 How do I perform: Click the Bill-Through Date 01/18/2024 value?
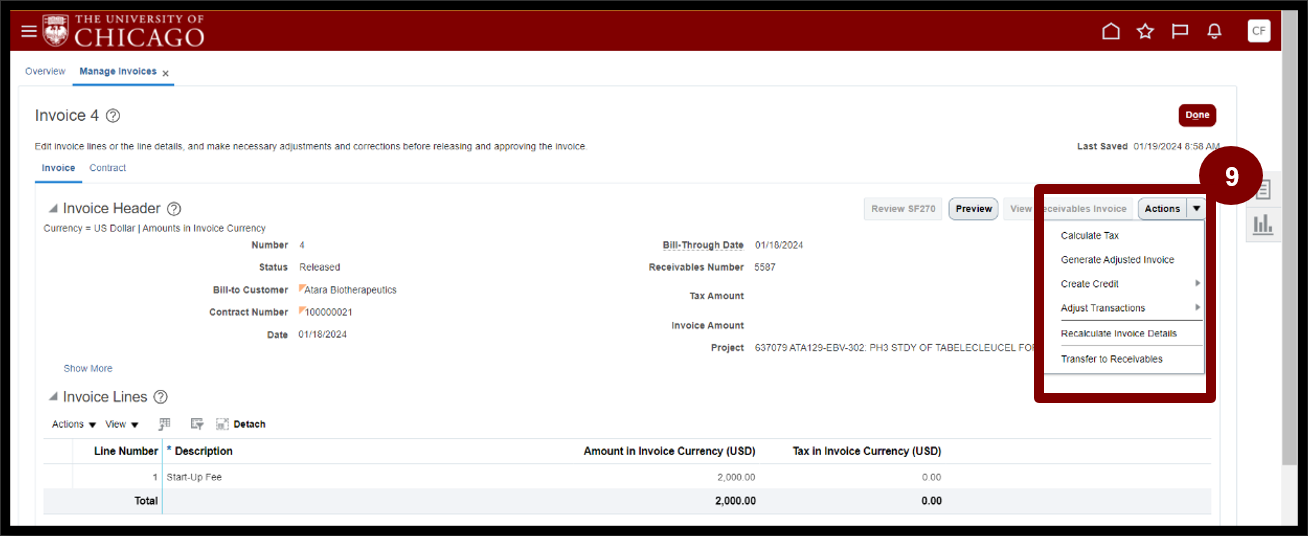[779, 245]
